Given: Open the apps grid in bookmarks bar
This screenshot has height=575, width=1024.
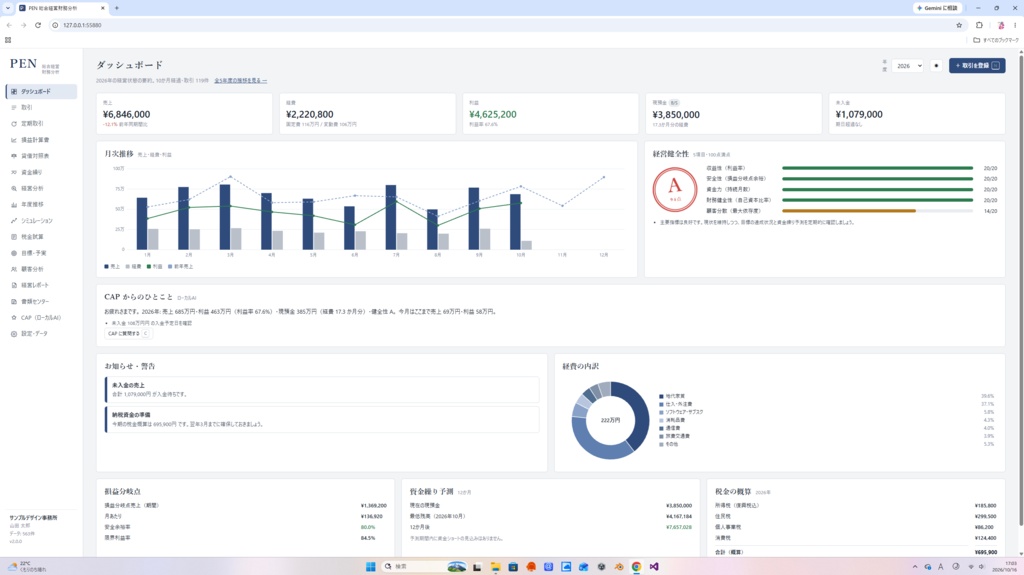Looking at the screenshot, I should click(x=8, y=40).
